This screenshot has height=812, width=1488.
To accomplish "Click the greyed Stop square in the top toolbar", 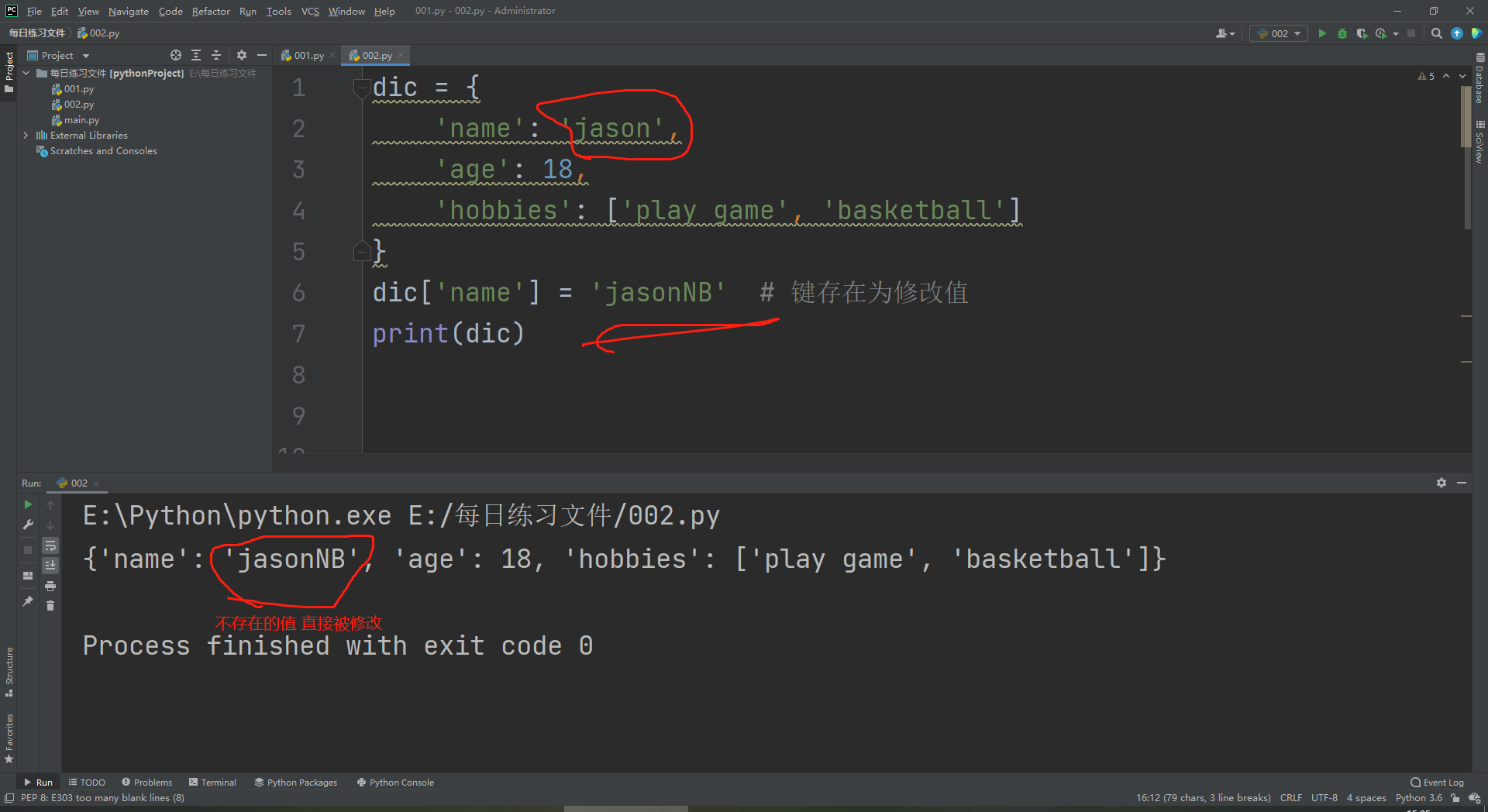I will (x=1411, y=33).
